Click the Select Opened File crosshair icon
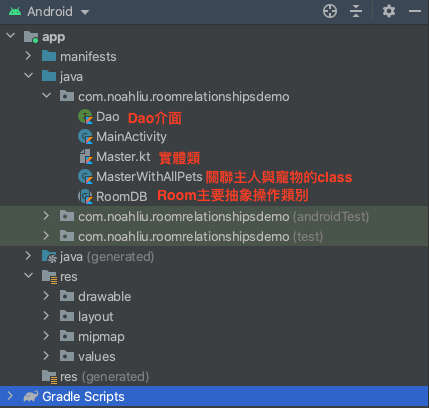The image size is (429, 408). (x=330, y=11)
